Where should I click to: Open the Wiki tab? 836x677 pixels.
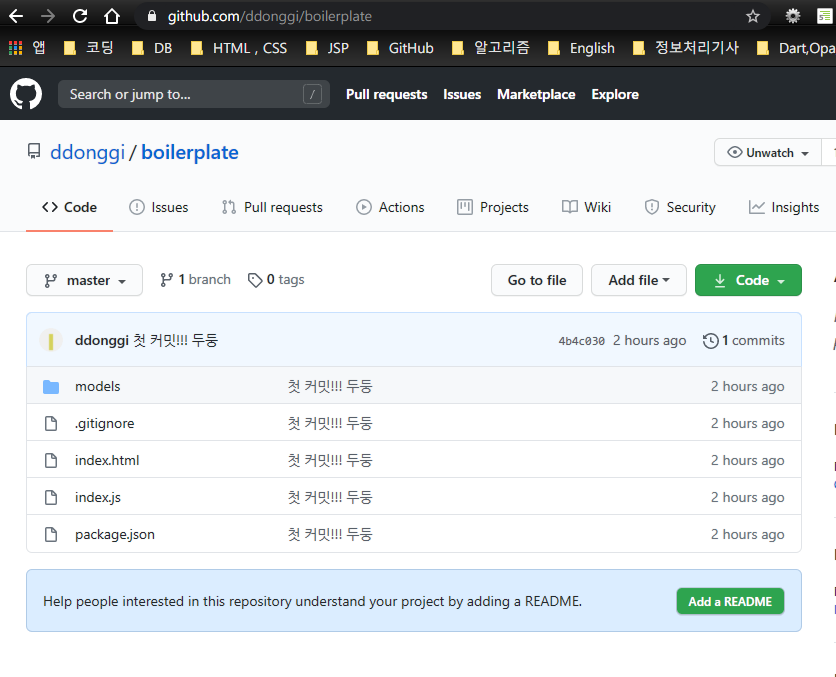click(x=586, y=207)
